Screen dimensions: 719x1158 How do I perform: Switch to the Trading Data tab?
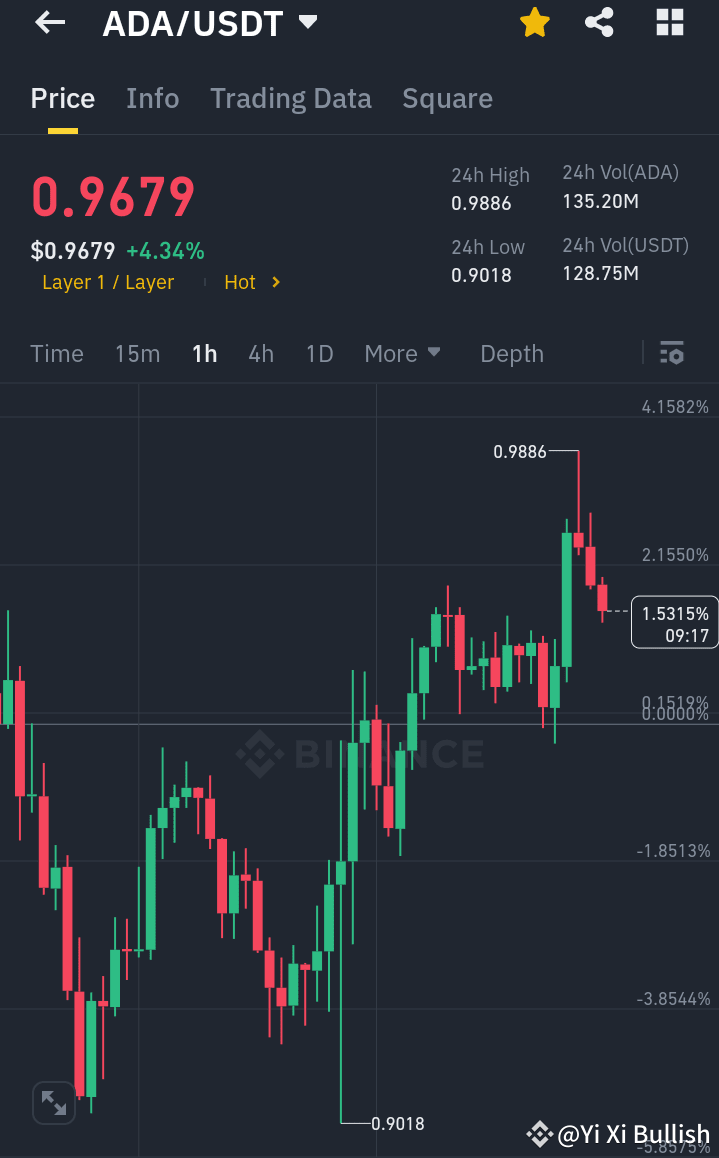click(291, 98)
